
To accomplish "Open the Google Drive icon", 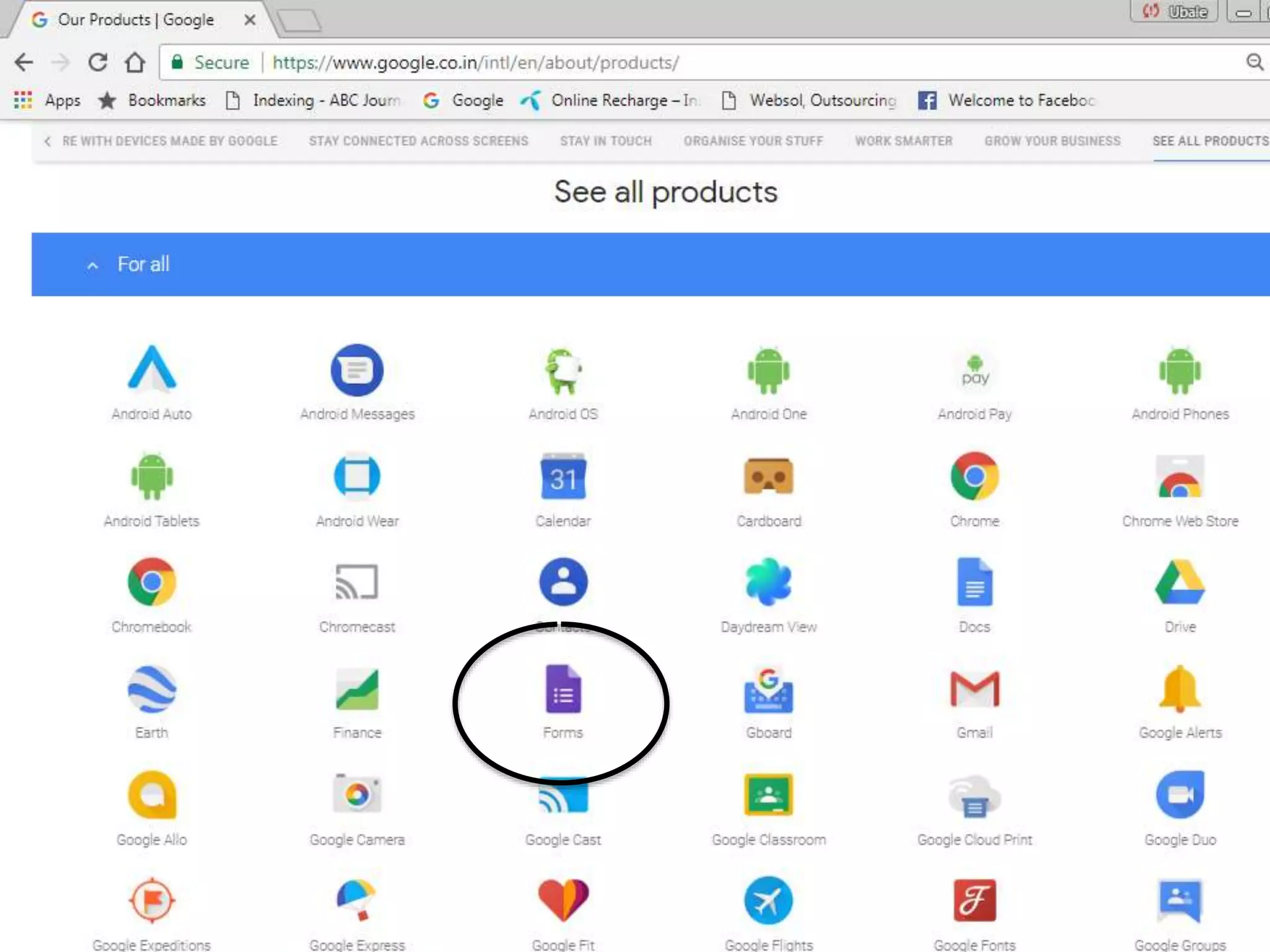I will pyautogui.click(x=1179, y=583).
